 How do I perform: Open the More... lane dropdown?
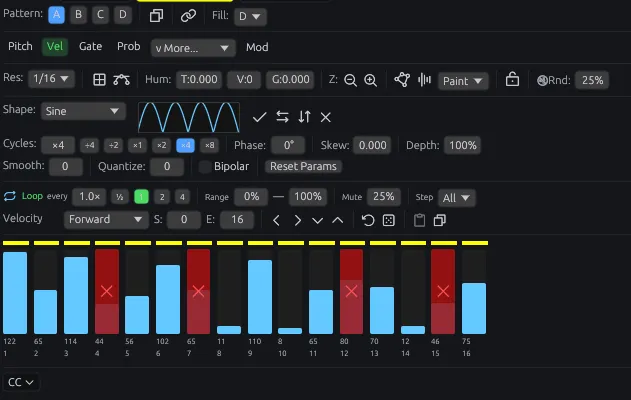[x=193, y=48]
